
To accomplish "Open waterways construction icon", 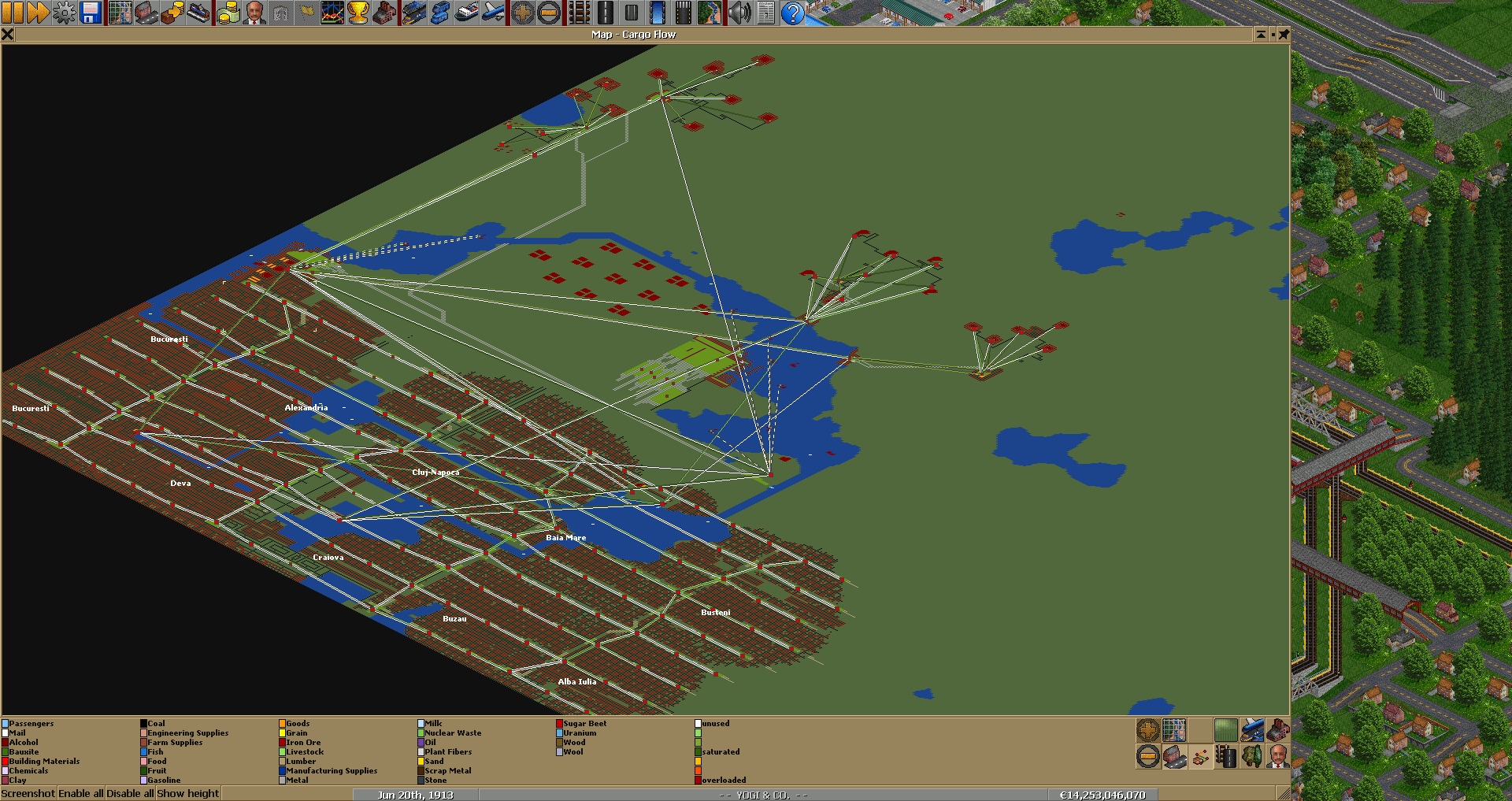I will click(657, 13).
